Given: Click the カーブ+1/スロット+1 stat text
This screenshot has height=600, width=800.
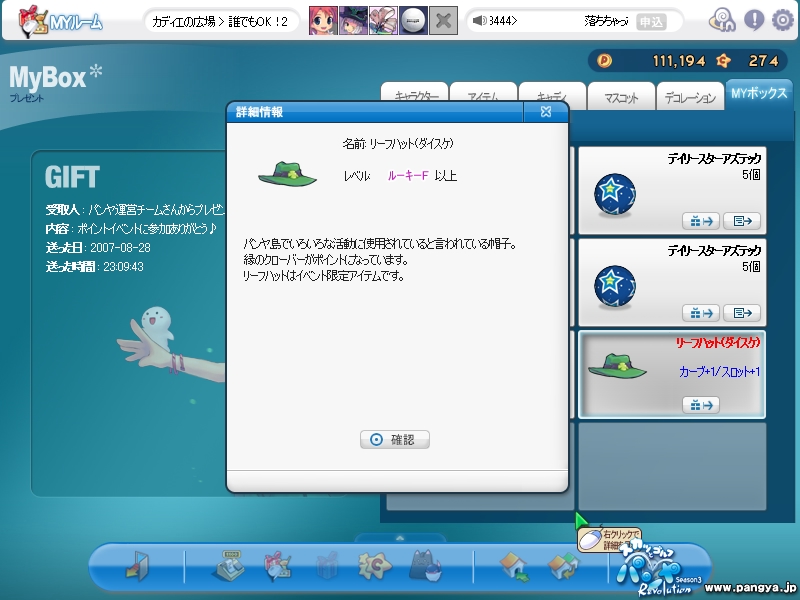Looking at the screenshot, I should point(719,372).
